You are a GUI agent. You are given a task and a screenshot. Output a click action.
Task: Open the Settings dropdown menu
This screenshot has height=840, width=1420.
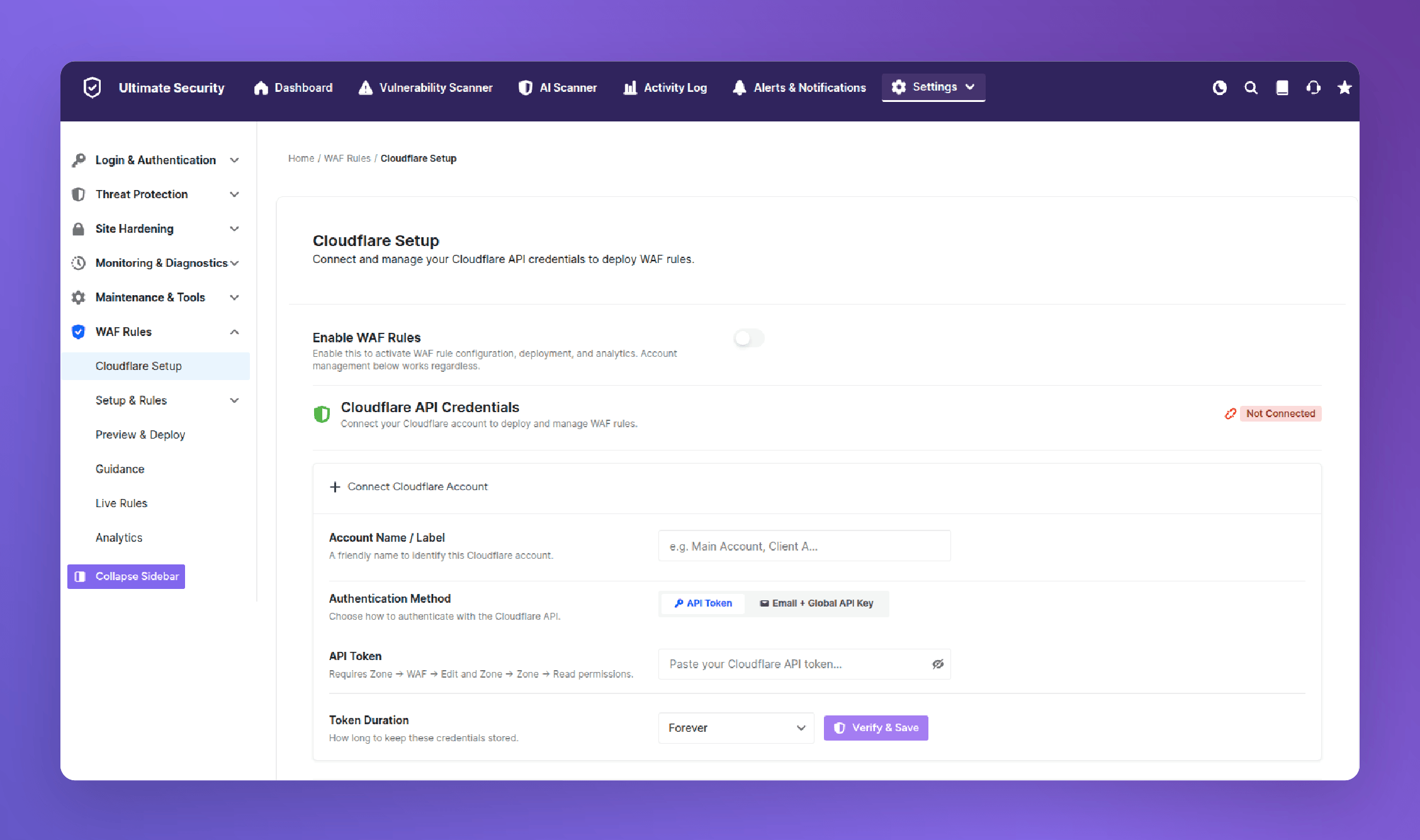tap(933, 87)
